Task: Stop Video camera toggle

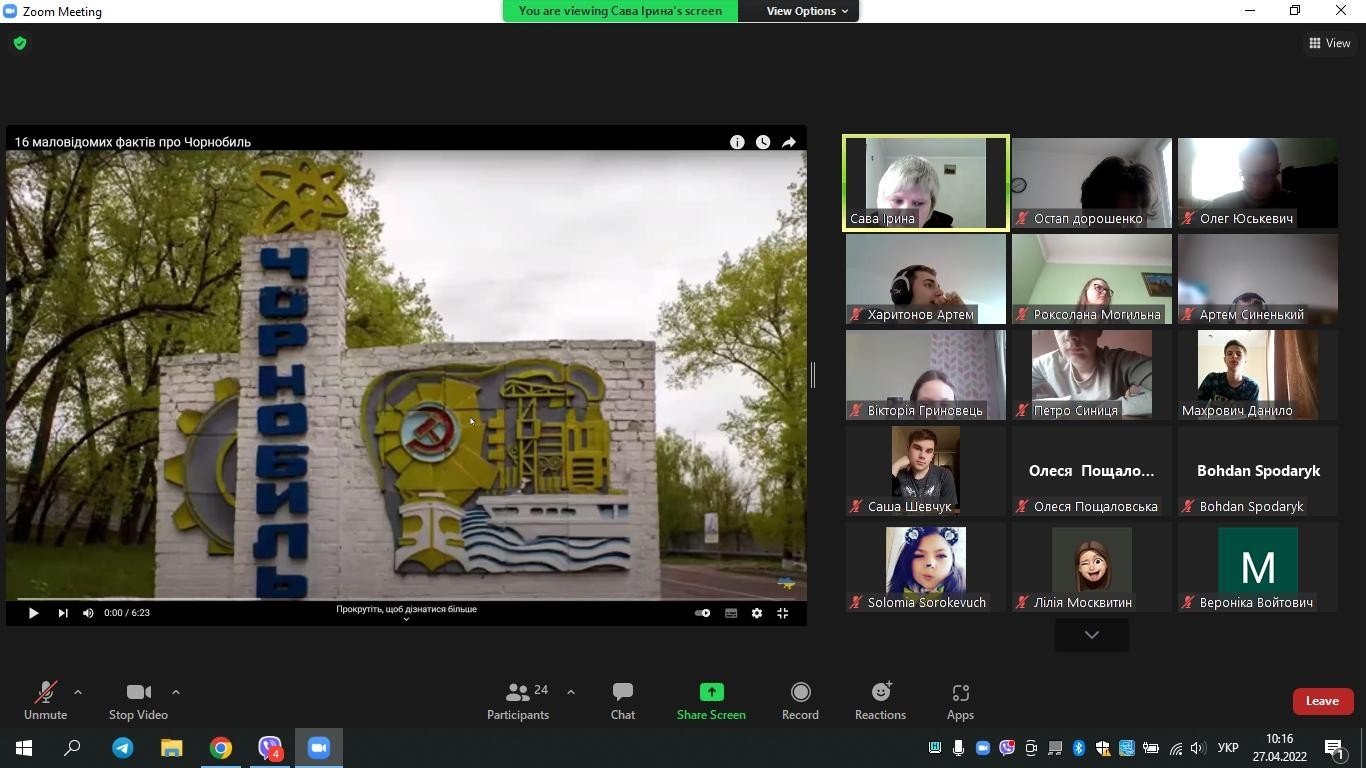Action: pyautogui.click(x=138, y=700)
